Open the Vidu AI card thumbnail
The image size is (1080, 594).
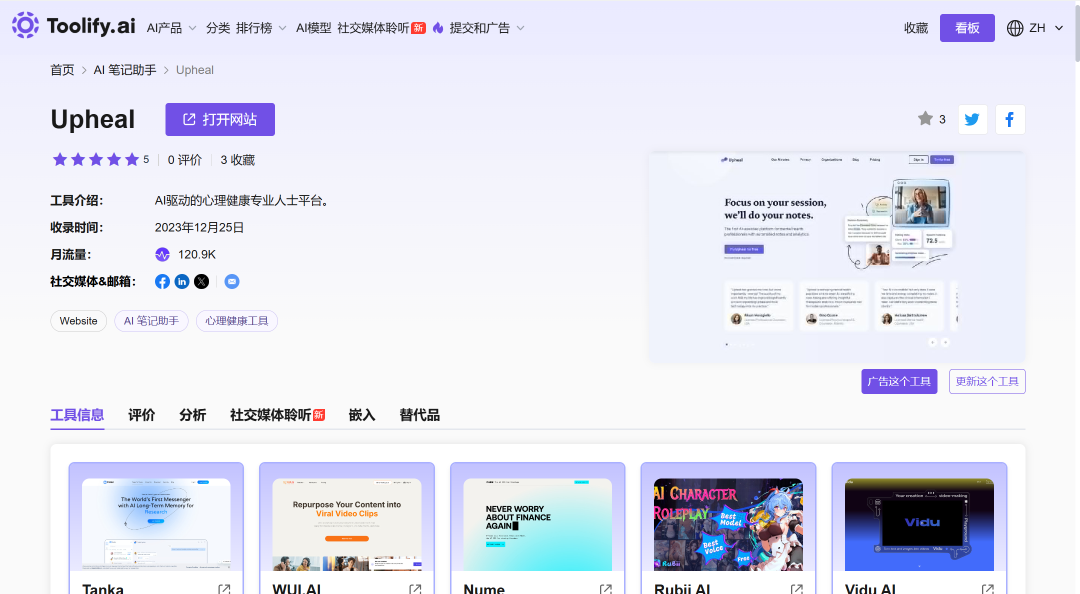pos(920,524)
